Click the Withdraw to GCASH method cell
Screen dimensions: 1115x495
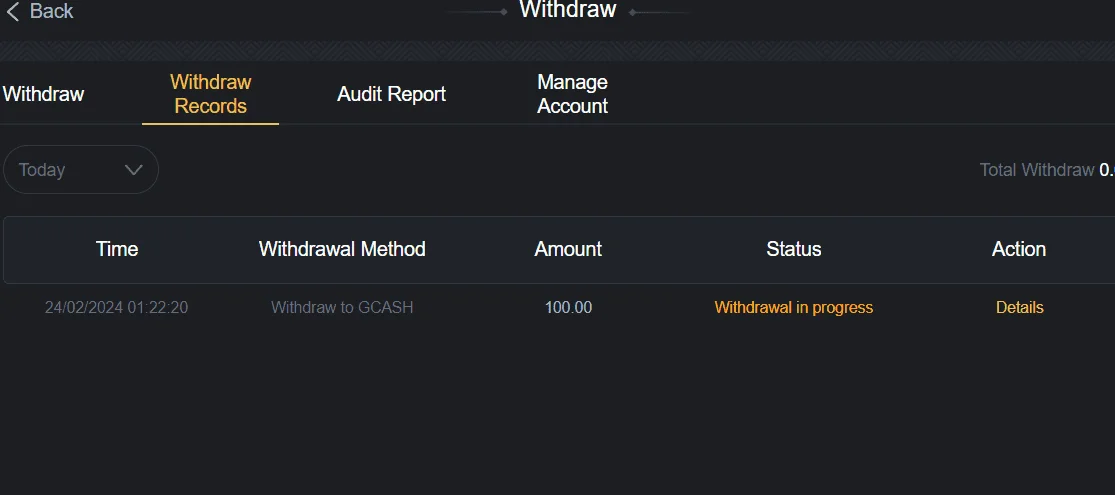click(x=342, y=307)
